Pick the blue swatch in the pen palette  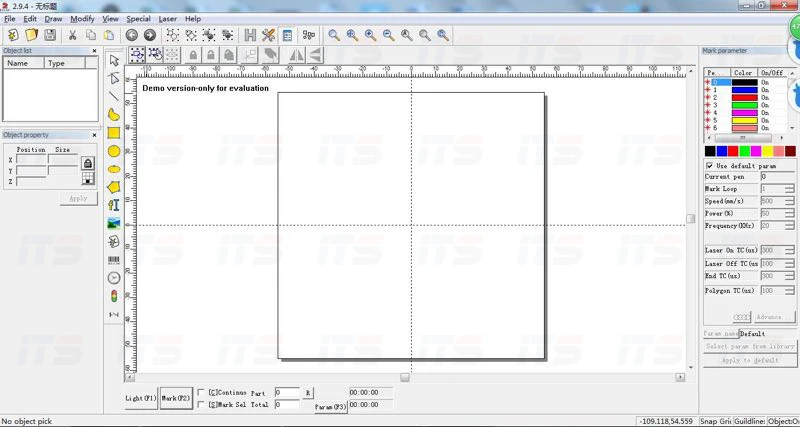721,151
